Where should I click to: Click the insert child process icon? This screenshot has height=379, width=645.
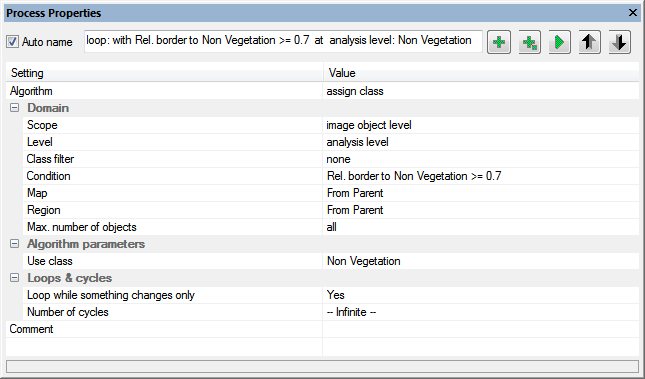click(529, 42)
